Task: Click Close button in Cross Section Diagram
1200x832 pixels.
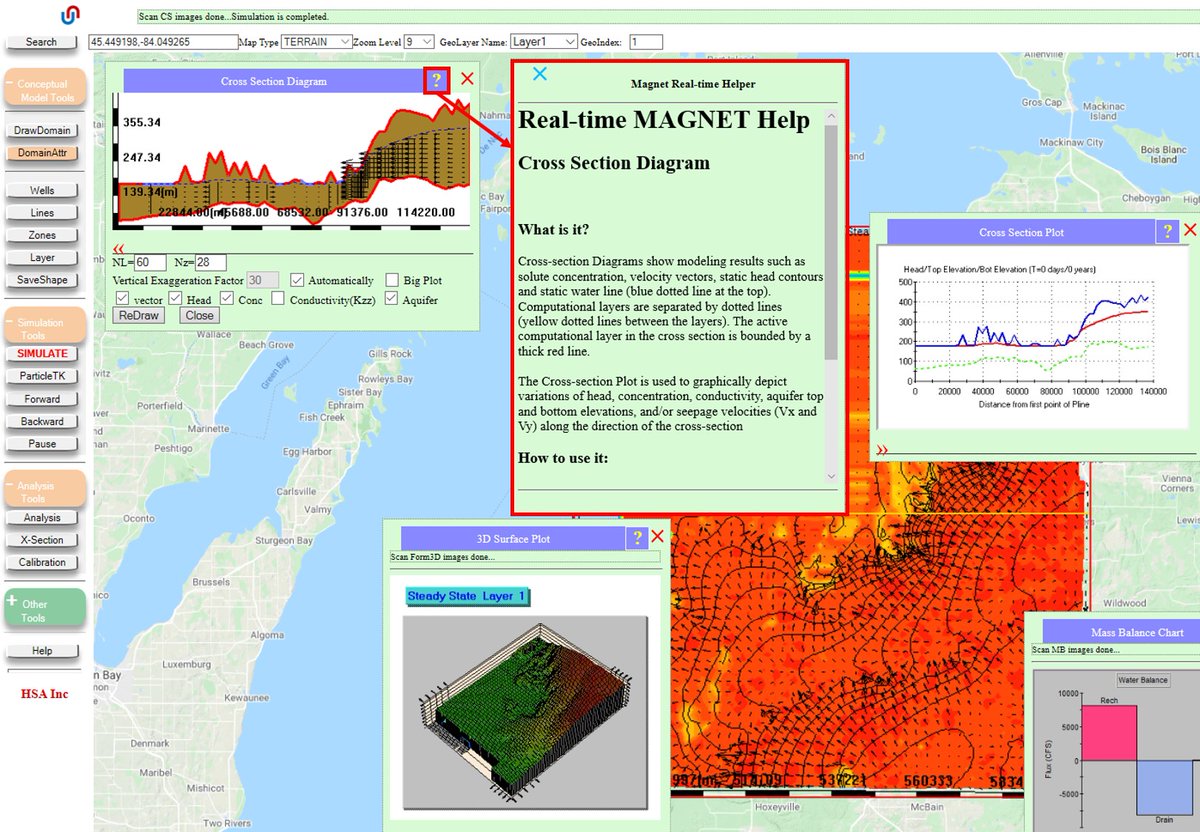Action: 199,315
